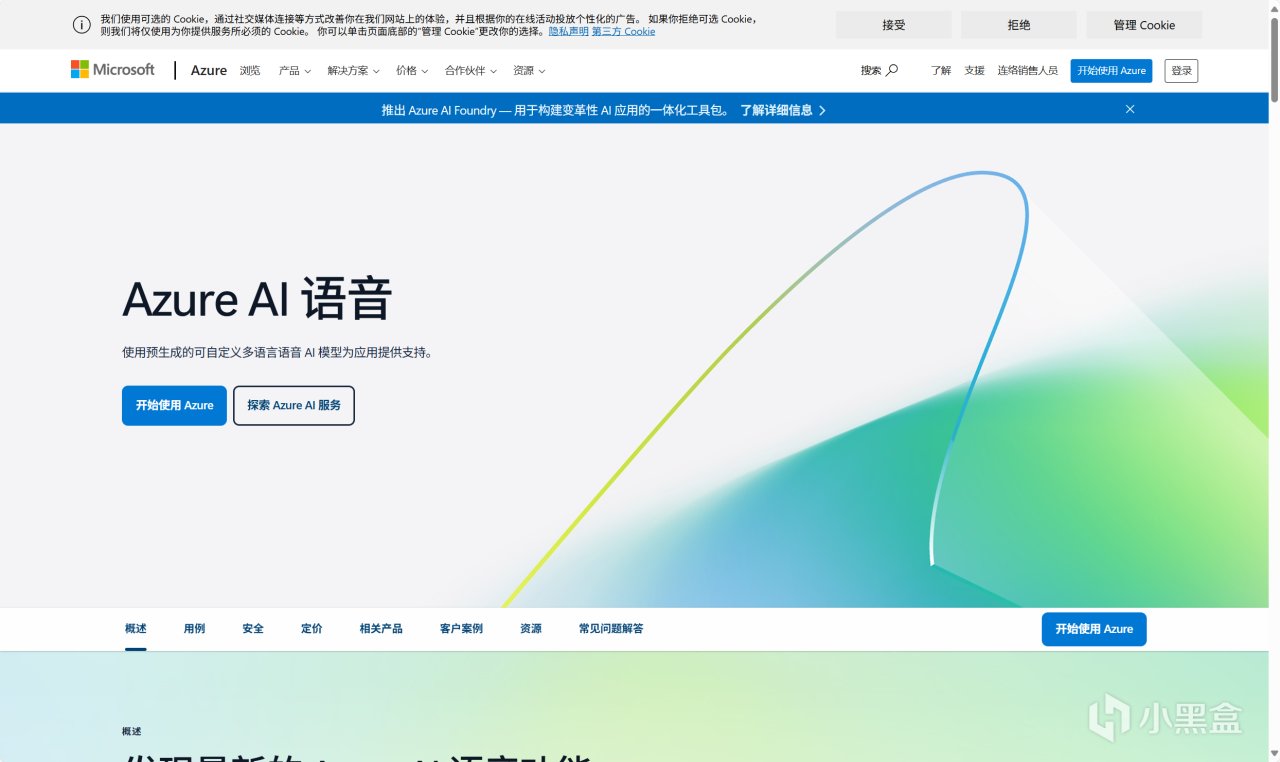The width and height of the screenshot is (1280, 762).
Task: Select the 安全 tab
Action: click(x=253, y=628)
